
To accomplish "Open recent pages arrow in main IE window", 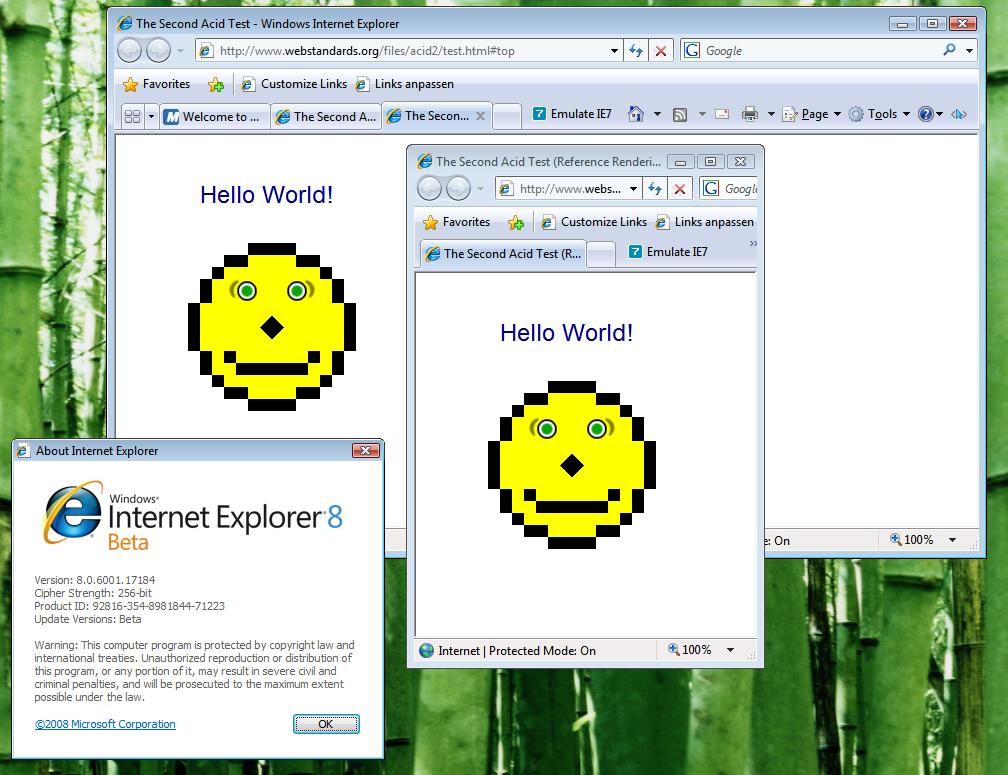I will point(181,51).
